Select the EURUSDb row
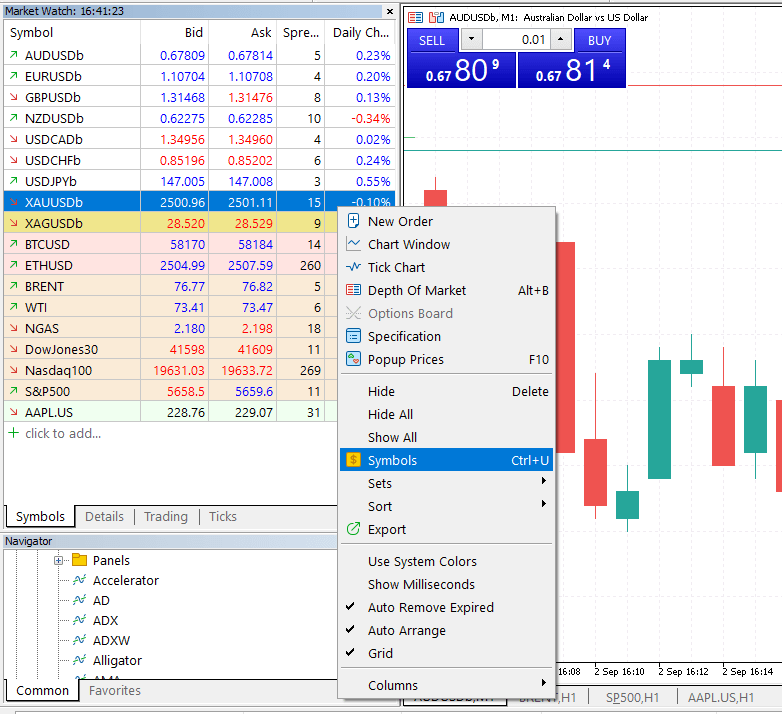782x714 pixels. click(x=199, y=76)
